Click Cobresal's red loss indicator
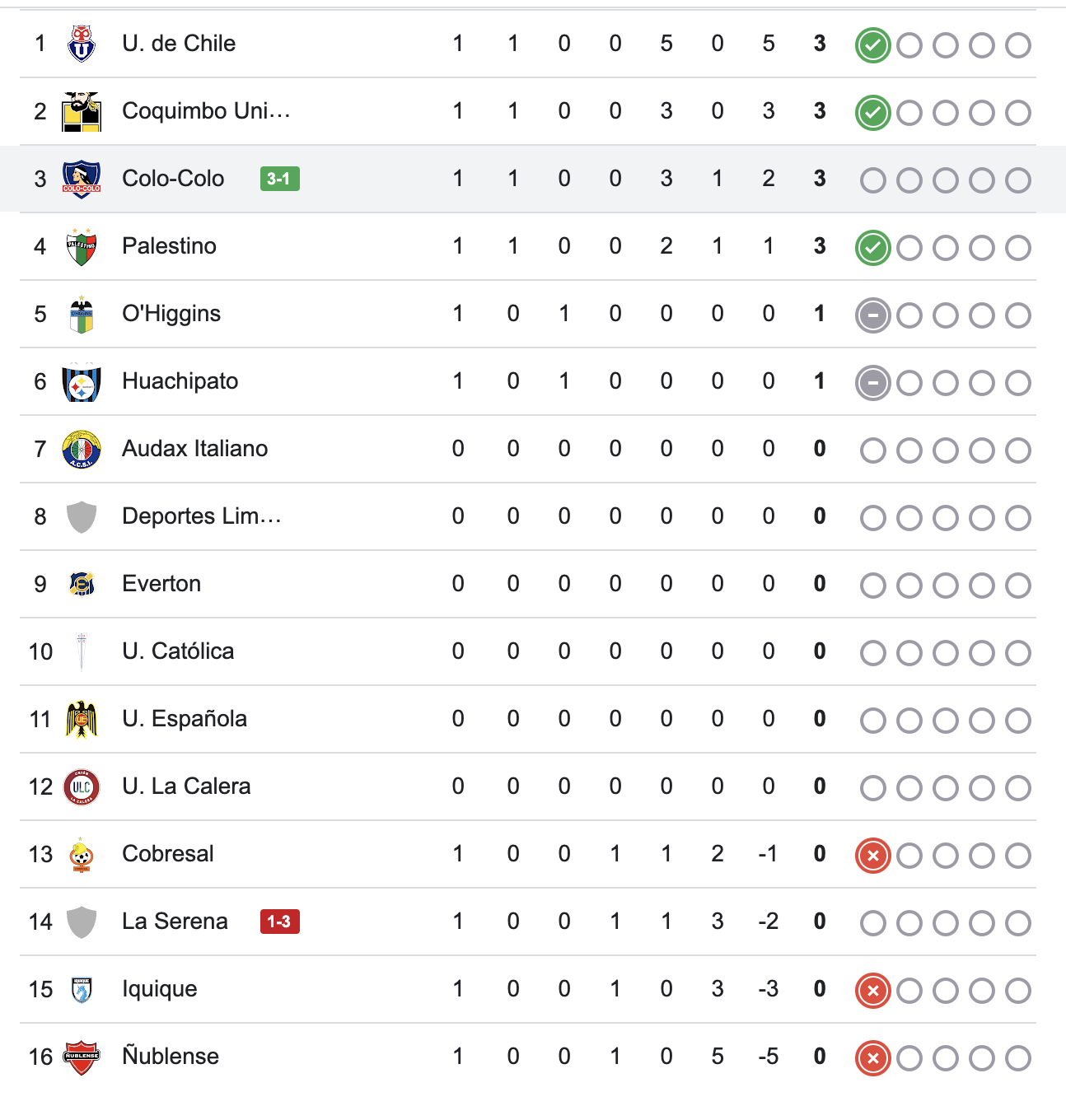The image size is (1066, 1120). point(873,856)
